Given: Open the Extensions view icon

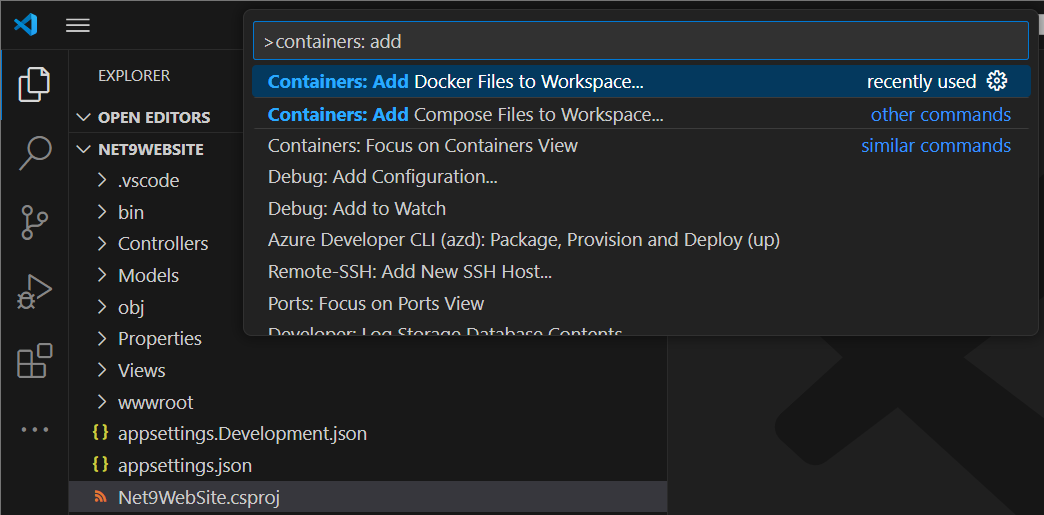Looking at the screenshot, I should tap(34, 361).
